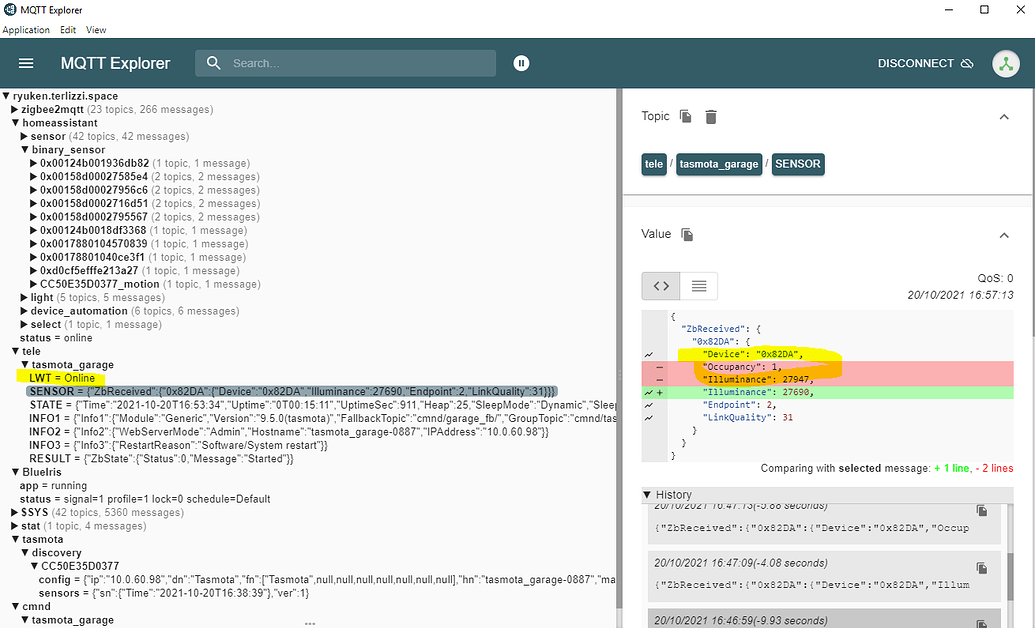Collapse the History section
1035x628 pixels.
648,495
